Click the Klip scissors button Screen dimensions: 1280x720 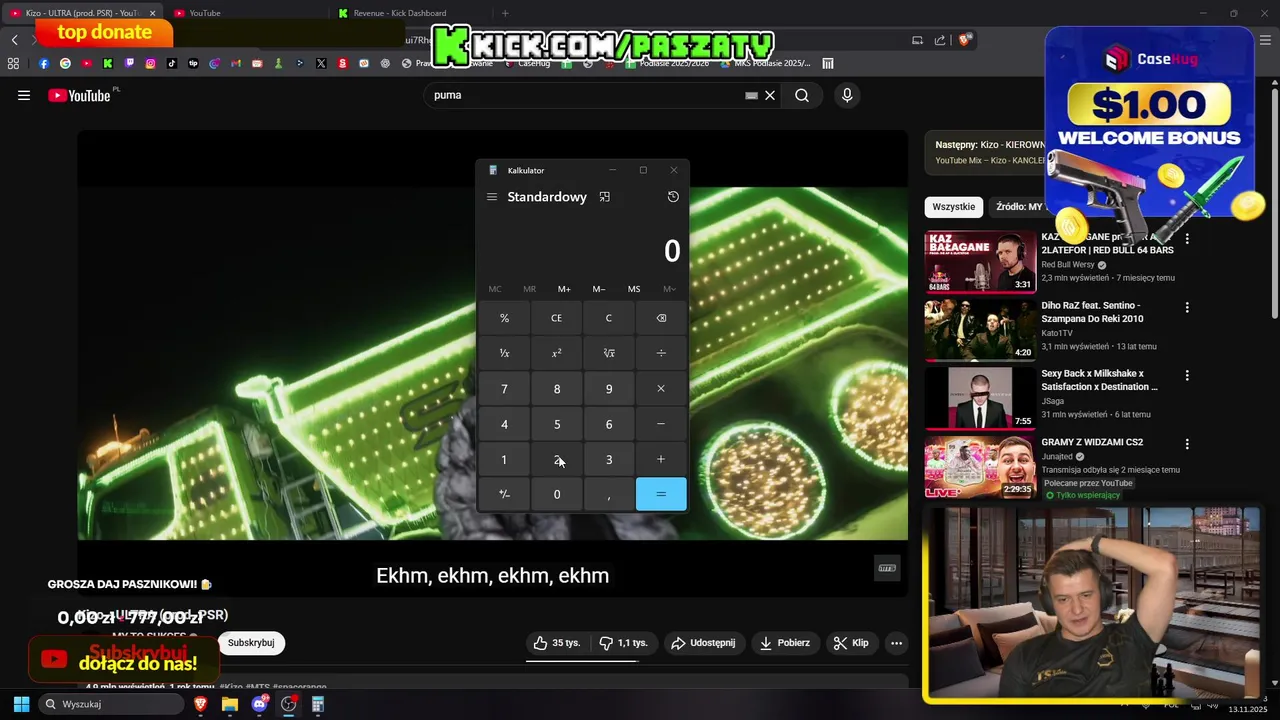(851, 643)
